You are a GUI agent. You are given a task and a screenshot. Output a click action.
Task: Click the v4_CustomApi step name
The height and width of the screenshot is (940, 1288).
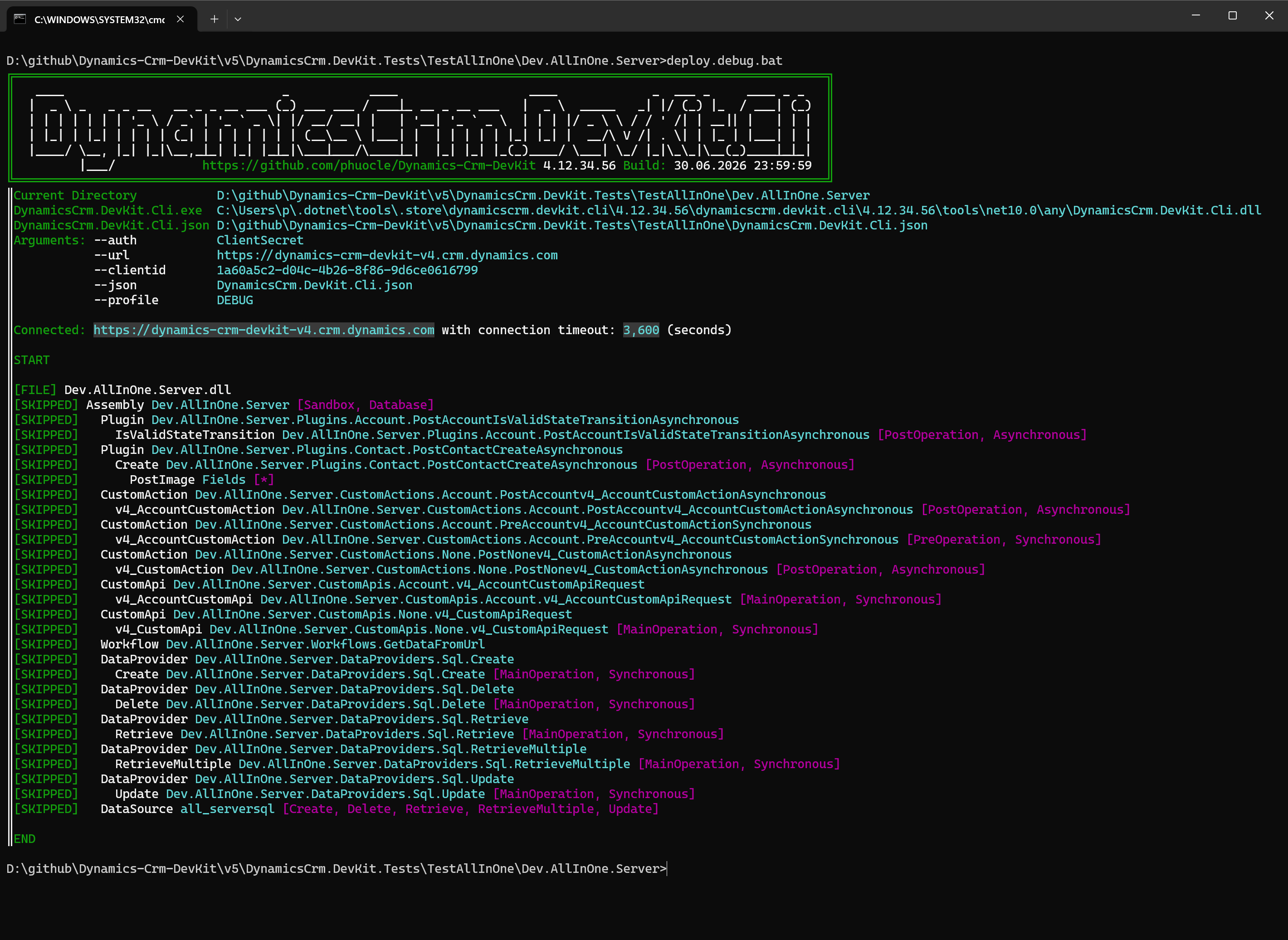pos(158,630)
